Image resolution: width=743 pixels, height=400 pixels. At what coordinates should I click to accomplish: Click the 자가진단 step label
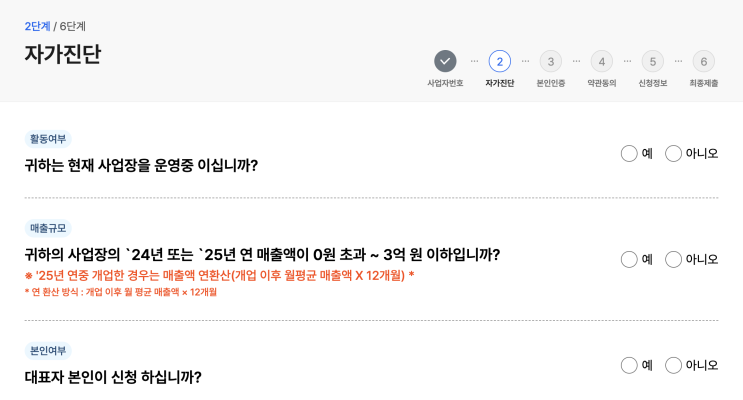(499, 84)
